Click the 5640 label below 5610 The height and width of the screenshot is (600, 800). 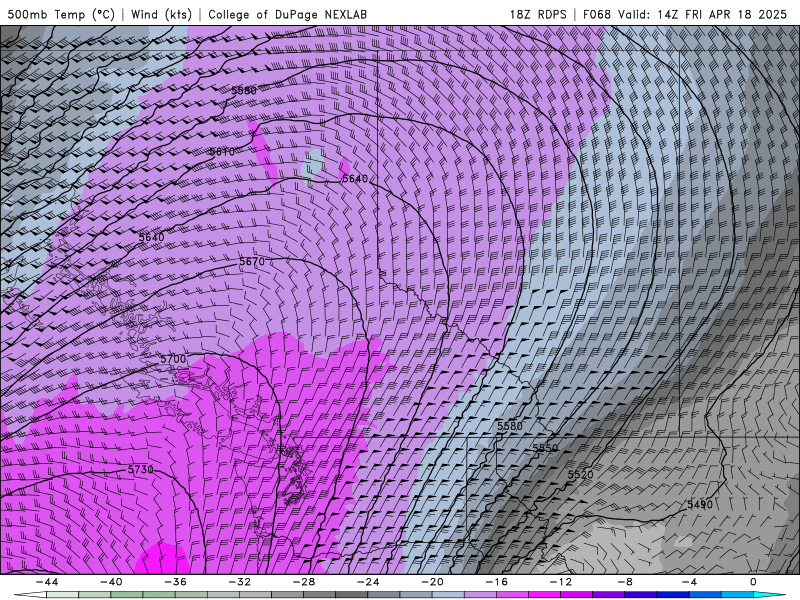point(355,179)
